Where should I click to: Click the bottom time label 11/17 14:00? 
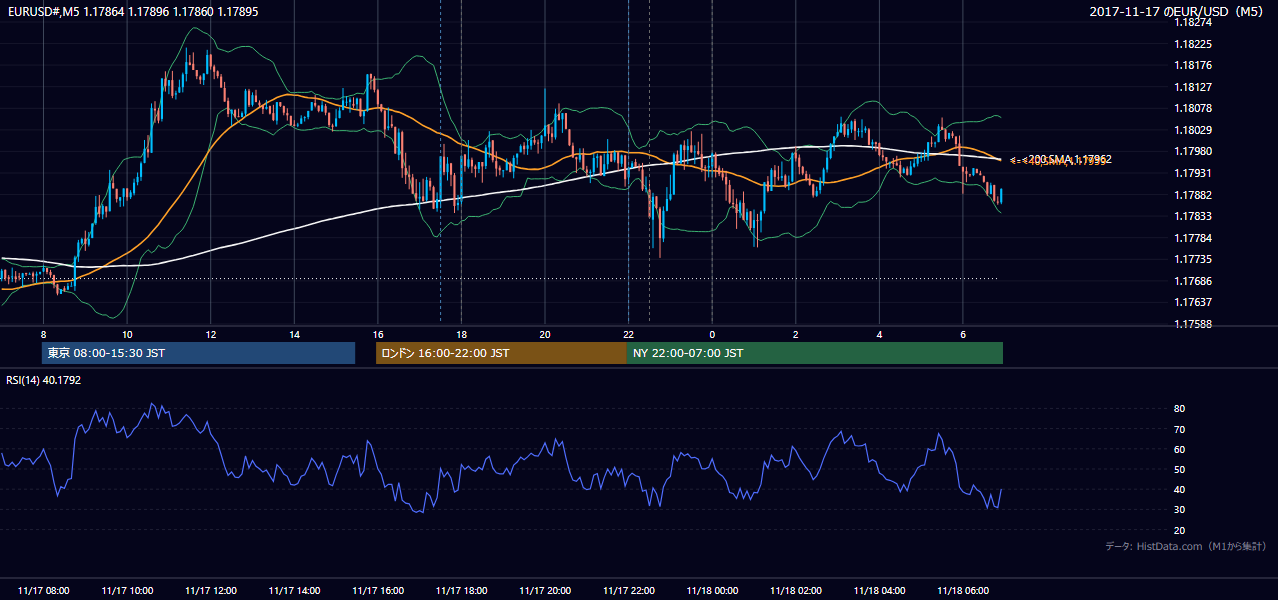pos(294,591)
